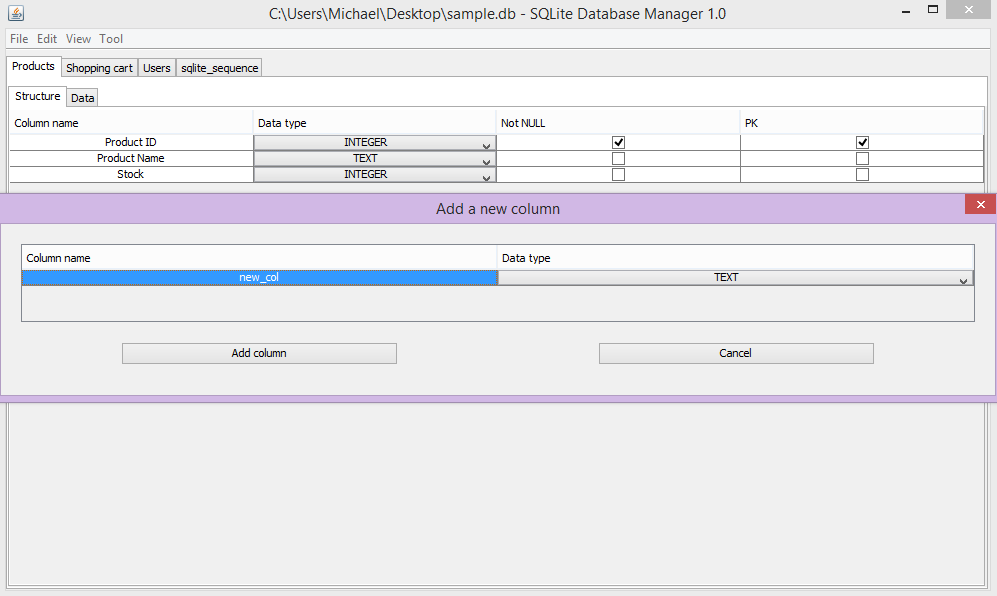The height and width of the screenshot is (596, 997).
Task: Toggle Not NULL for Stock
Action: point(618,174)
